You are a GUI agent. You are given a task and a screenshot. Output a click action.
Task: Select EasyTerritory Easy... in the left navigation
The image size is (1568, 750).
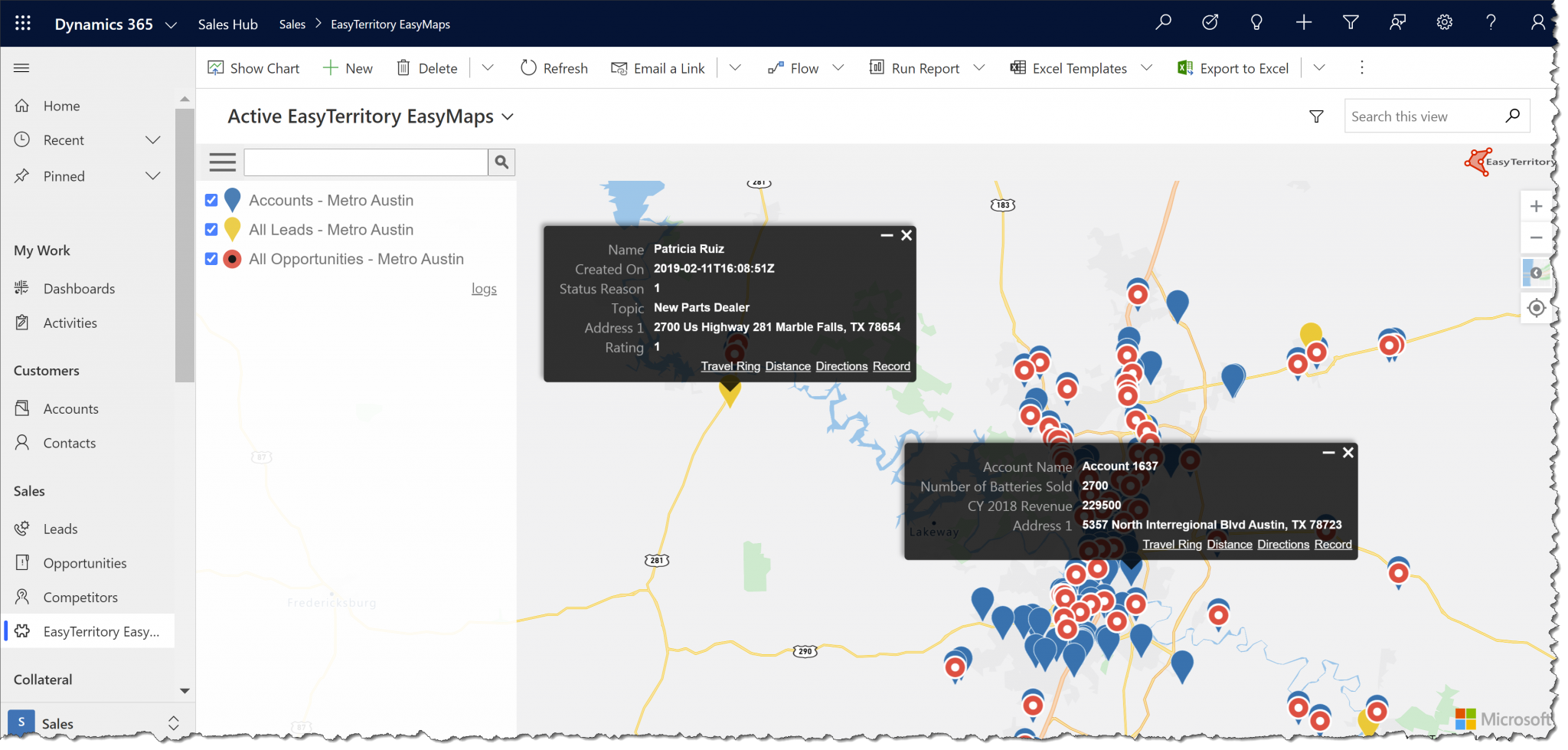click(101, 630)
